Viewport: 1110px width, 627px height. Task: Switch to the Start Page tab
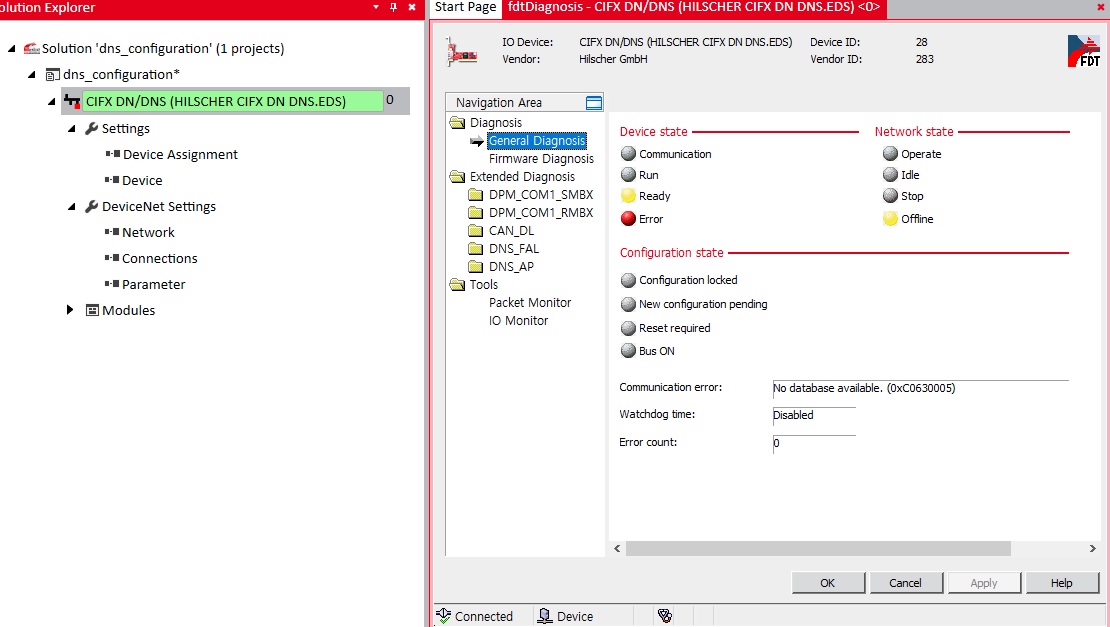(x=465, y=7)
